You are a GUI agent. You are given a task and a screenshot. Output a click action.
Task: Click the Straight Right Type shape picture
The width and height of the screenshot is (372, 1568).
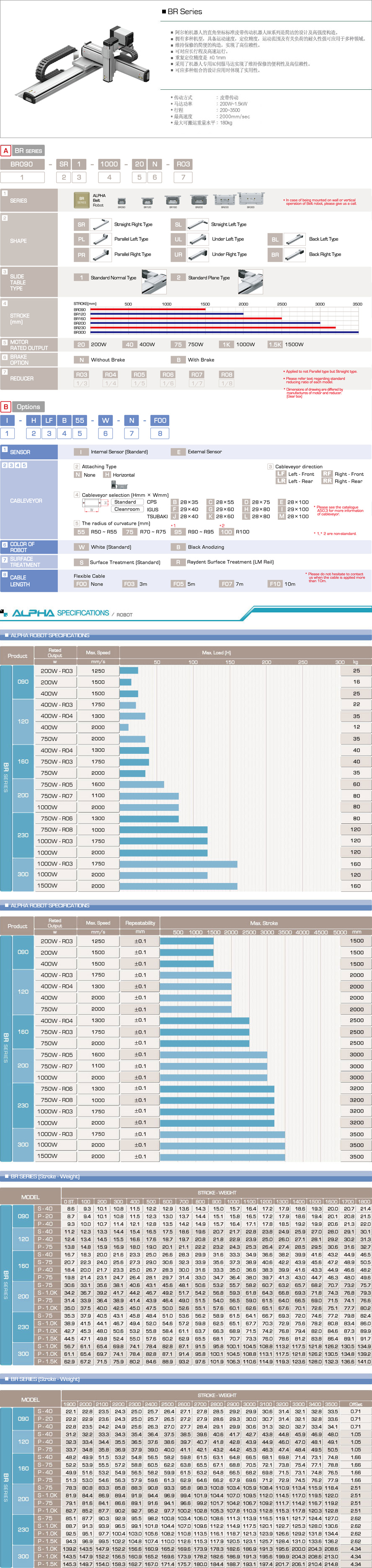pyautogui.click(x=101, y=224)
